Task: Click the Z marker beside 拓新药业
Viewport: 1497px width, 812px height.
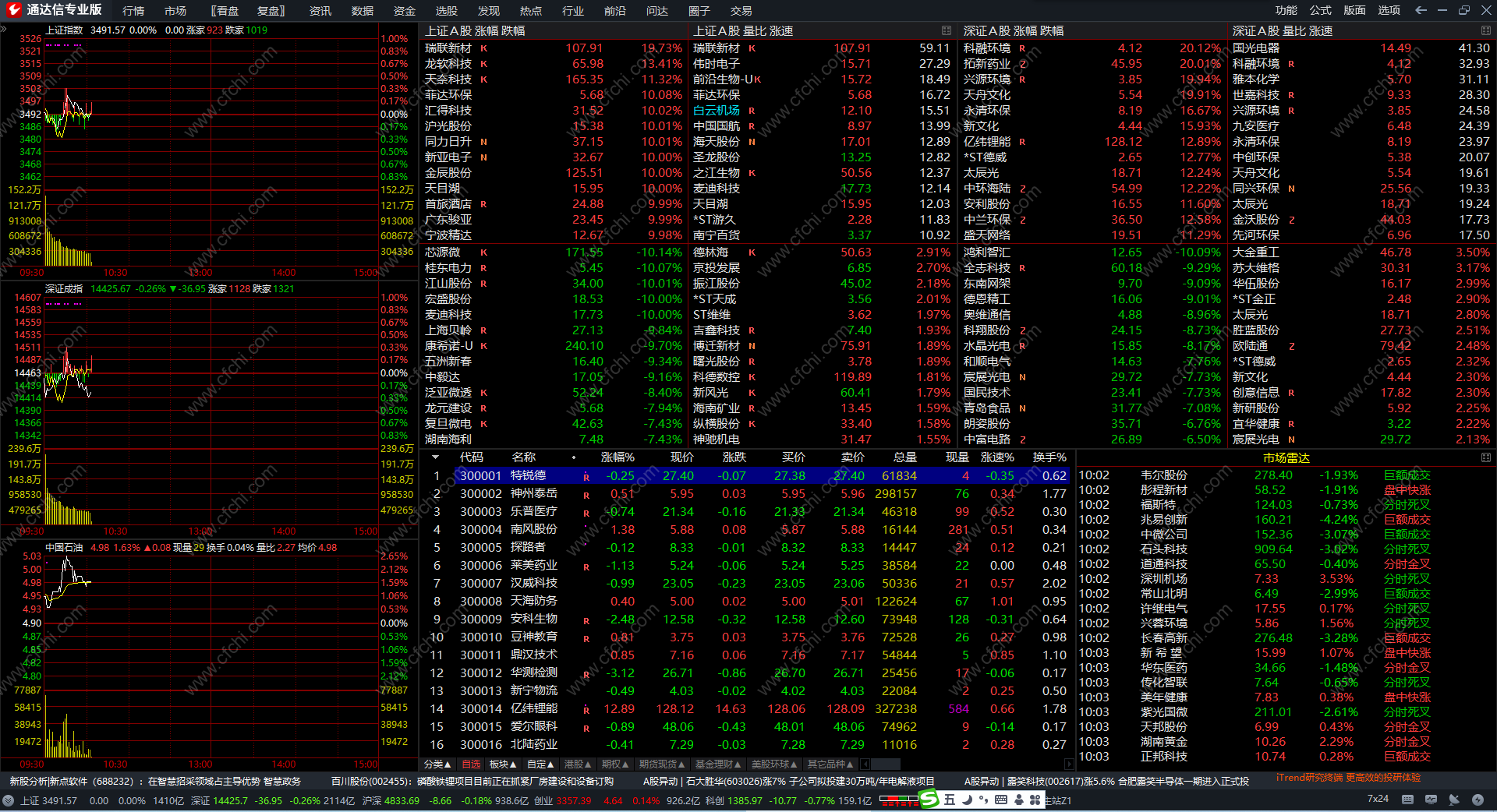Action: pyautogui.click(x=1023, y=64)
